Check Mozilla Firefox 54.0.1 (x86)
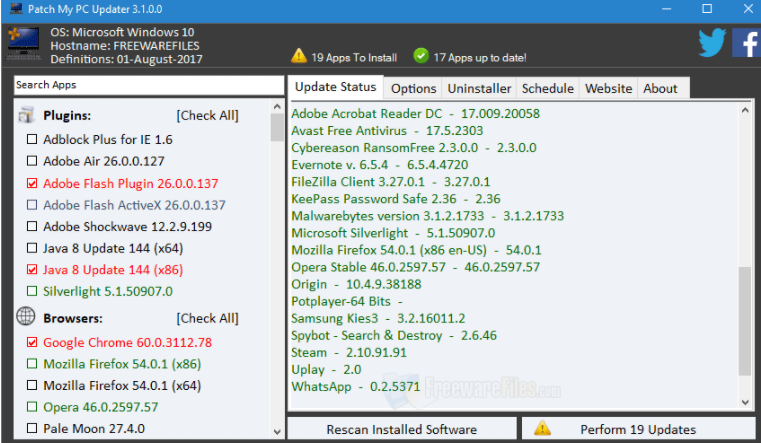The width and height of the screenshot is (761, 443). (x=32, y=363)
